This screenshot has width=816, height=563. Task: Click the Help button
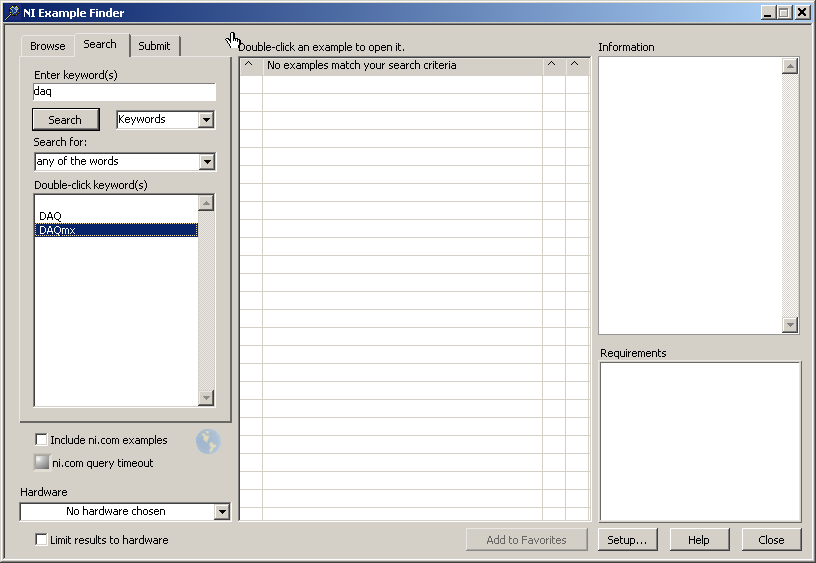pyautogui.click(x=699, y=540)
